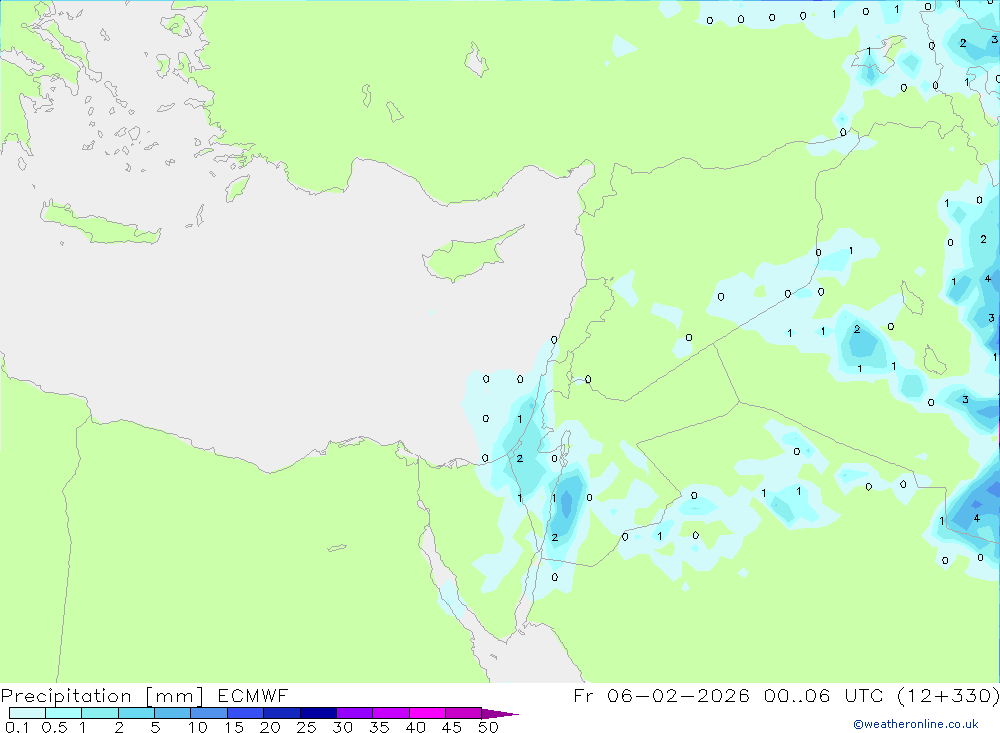Select the 2–5 mm legend color box
The image size is (1000, 733).
(136, 713)
